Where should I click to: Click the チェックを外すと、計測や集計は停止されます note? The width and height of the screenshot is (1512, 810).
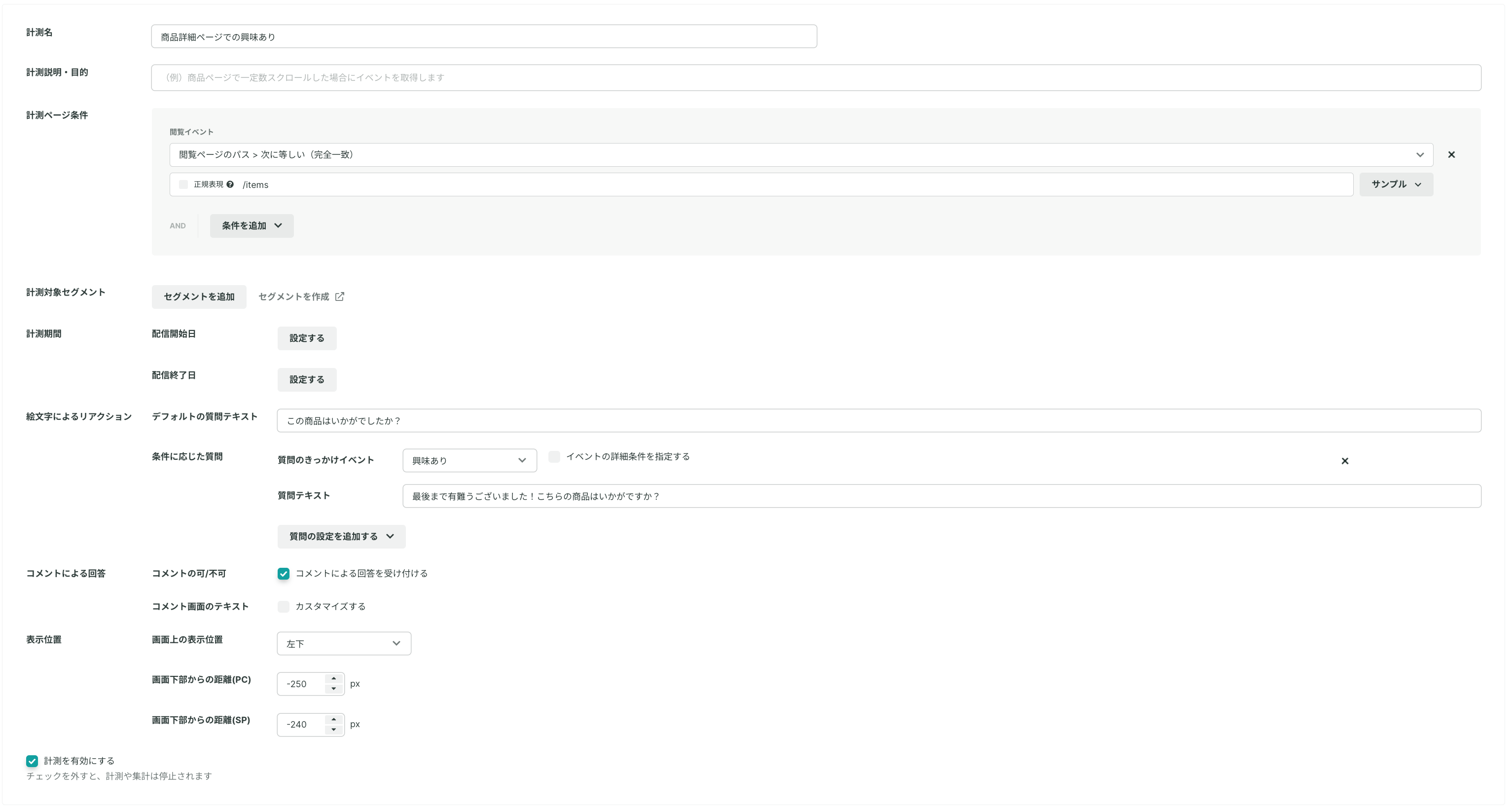click(x=119, y=776)
